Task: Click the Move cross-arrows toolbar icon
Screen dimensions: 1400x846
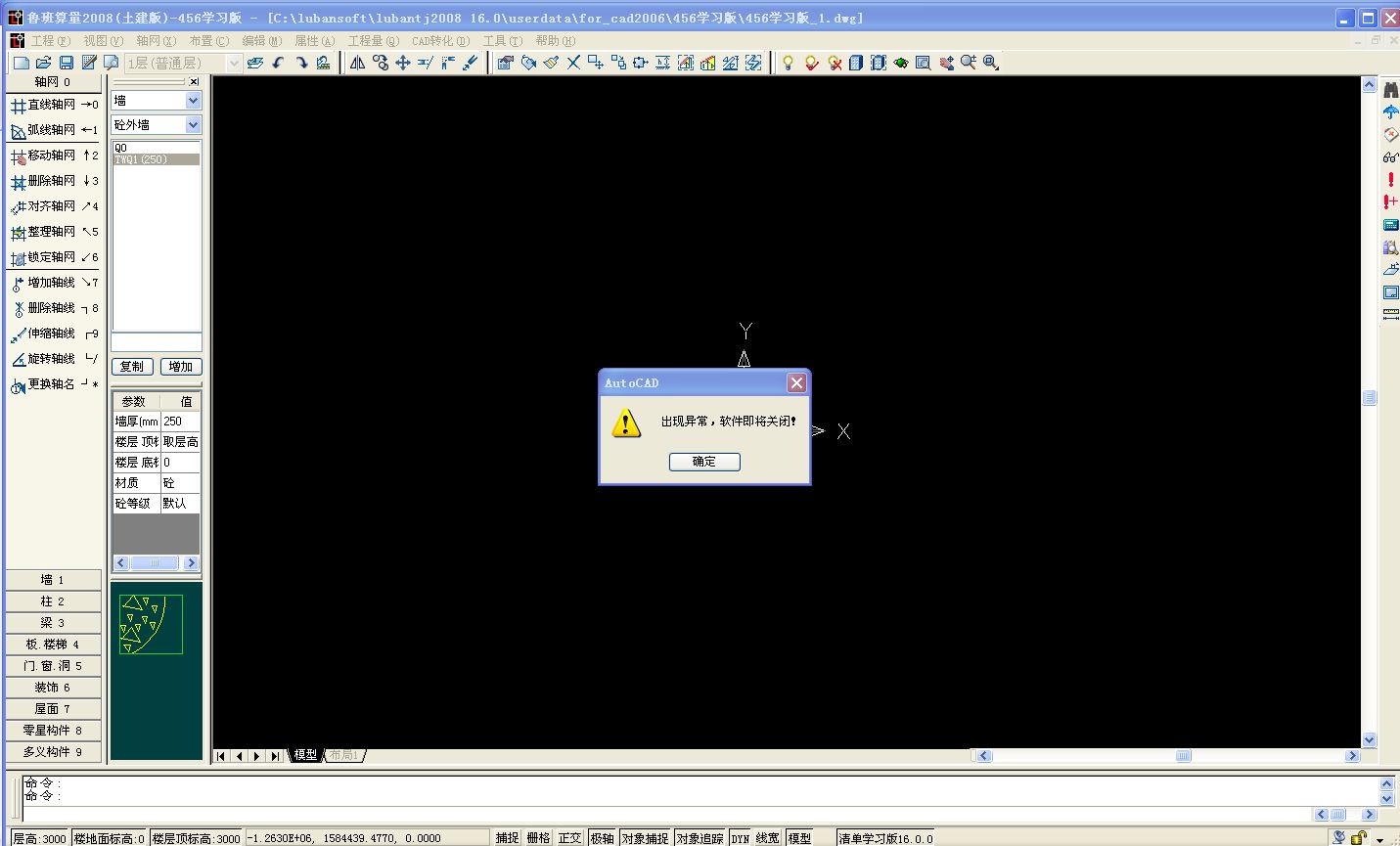Action: tap(402, 63)
